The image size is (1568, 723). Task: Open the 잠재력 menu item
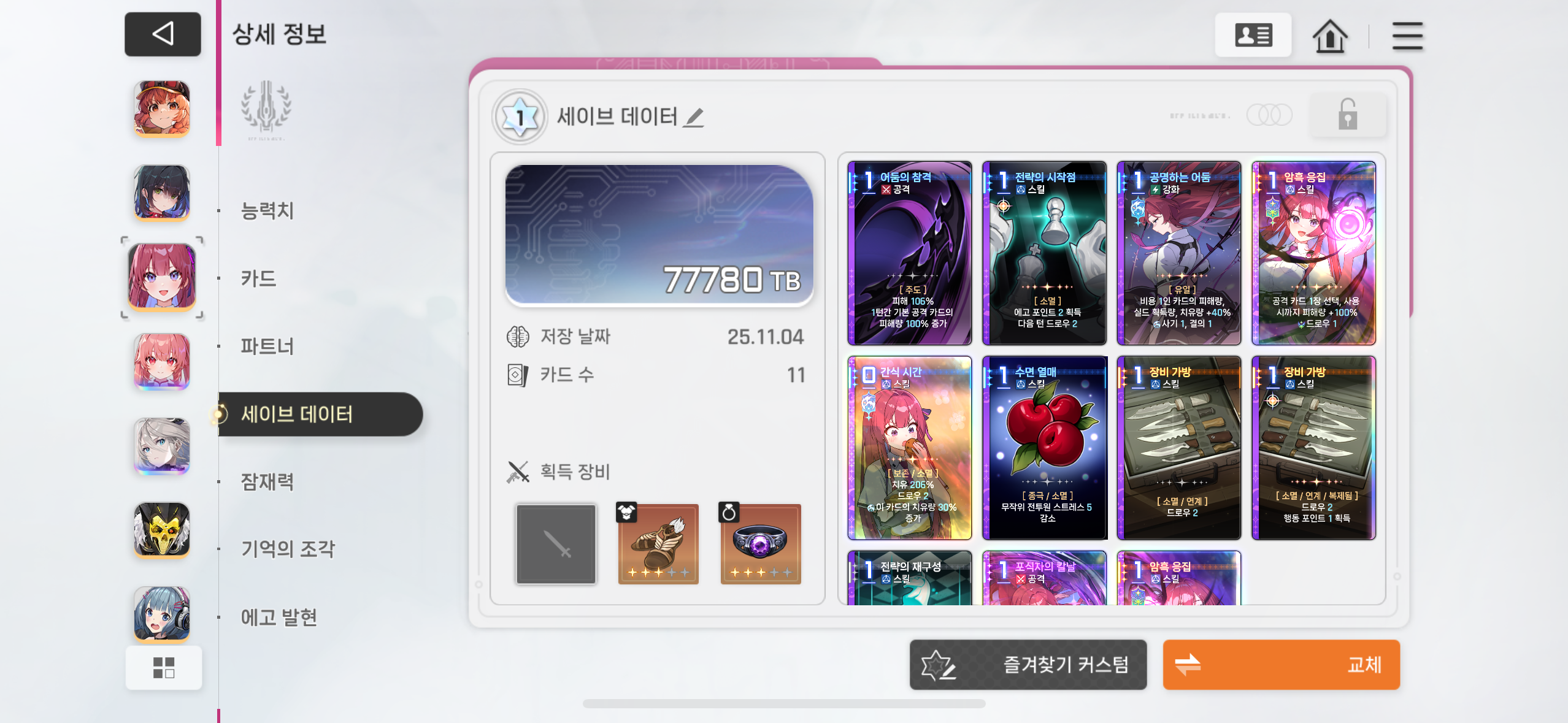pyautogui.click(x=267, y=481)
